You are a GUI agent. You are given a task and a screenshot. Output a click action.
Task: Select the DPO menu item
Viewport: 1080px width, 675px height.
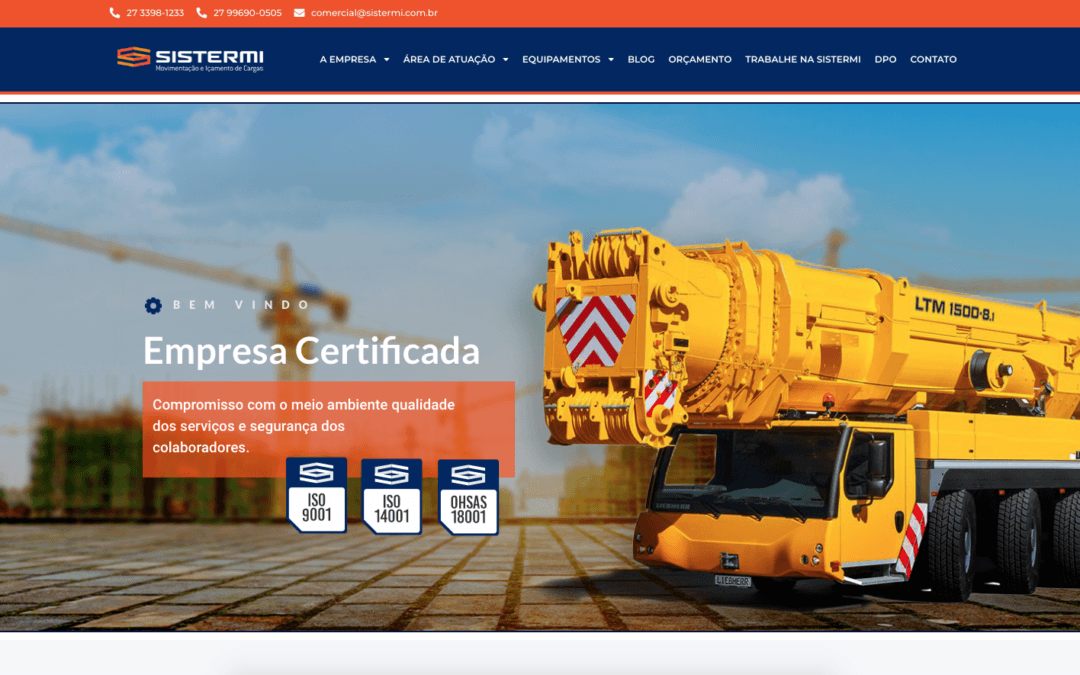pyautogui.click(x=885, y=59)
